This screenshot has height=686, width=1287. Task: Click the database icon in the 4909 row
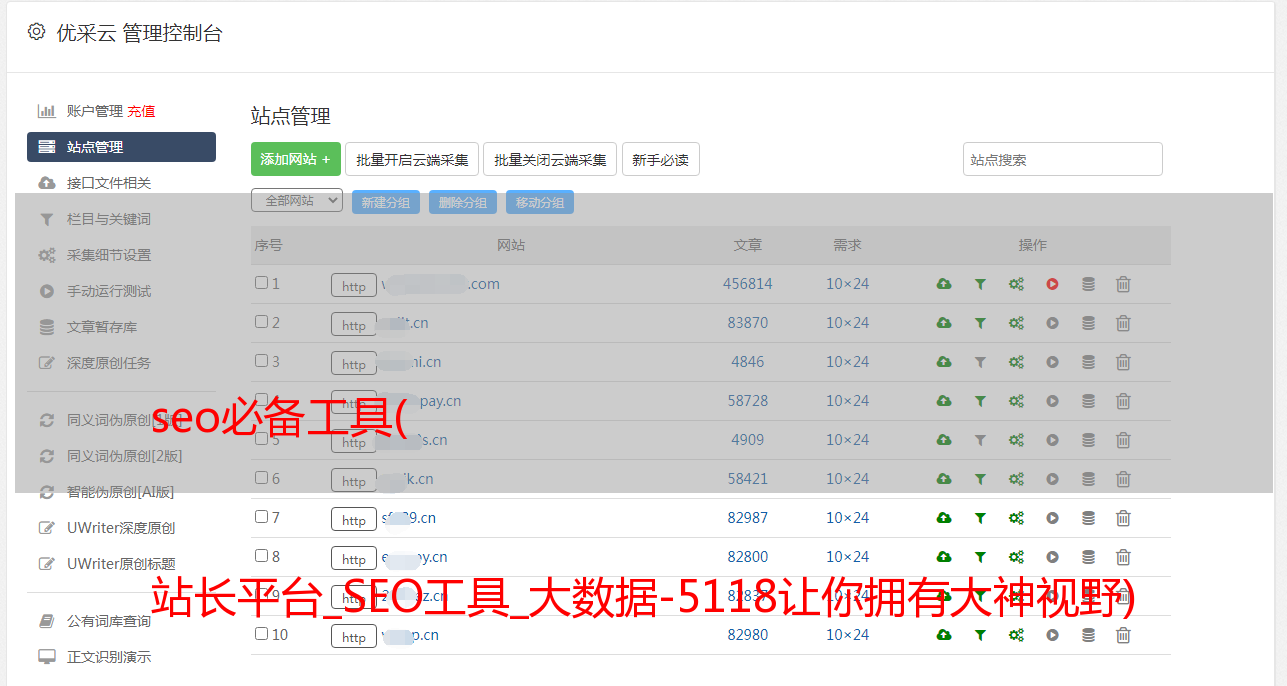[x=1088, y=440]
